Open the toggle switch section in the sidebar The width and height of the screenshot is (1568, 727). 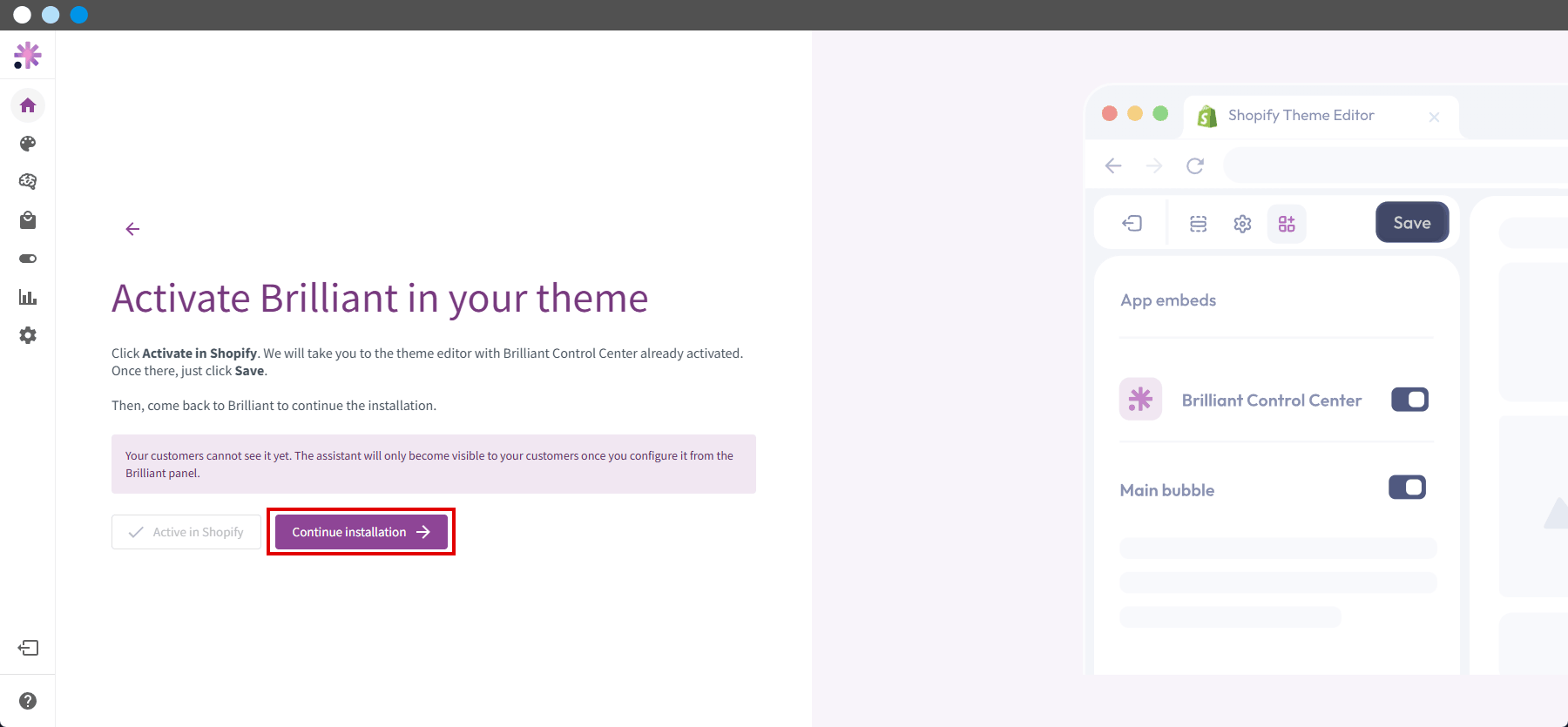(28, 259)
